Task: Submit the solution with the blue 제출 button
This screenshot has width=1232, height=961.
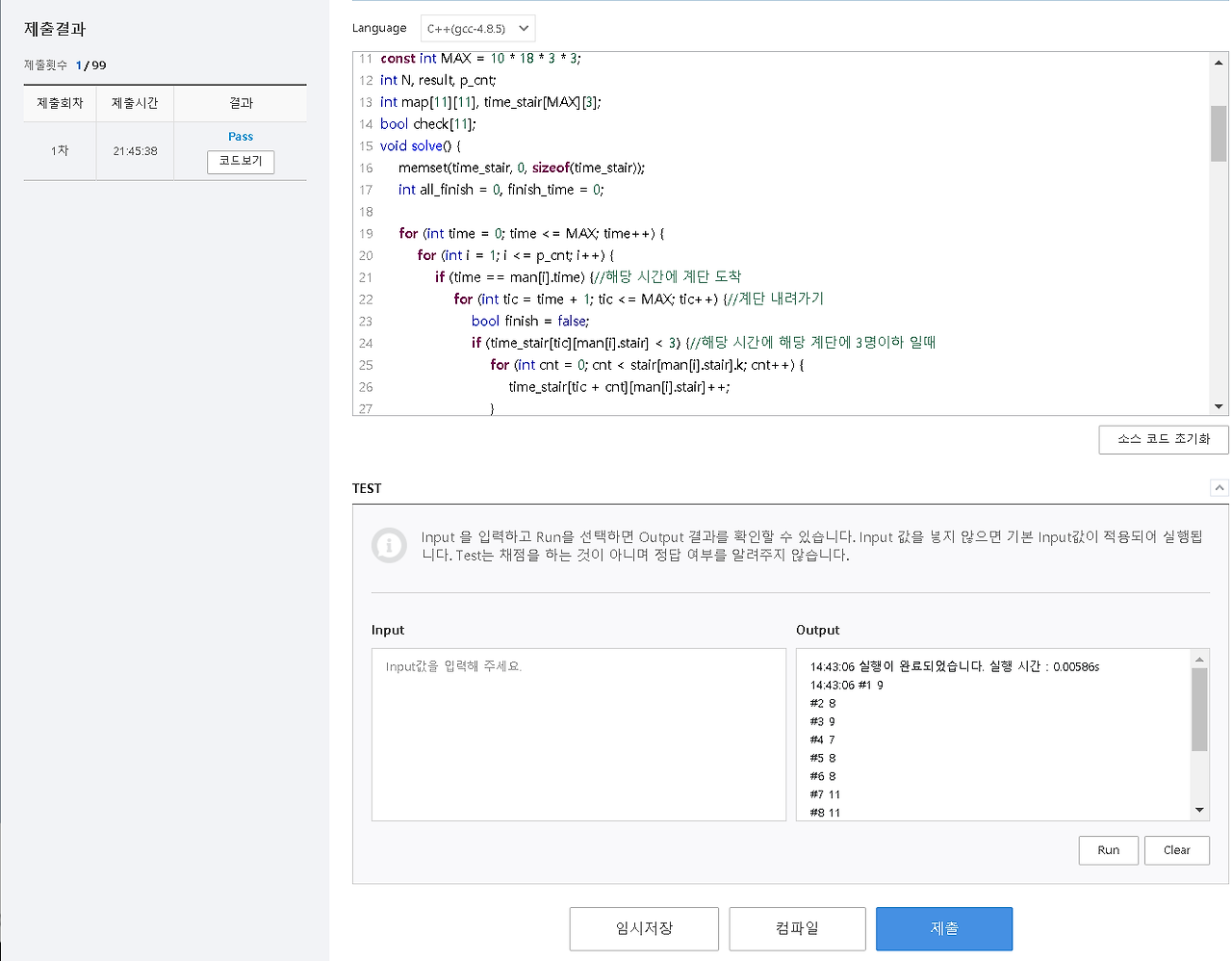Action: [x=943, y=928]
